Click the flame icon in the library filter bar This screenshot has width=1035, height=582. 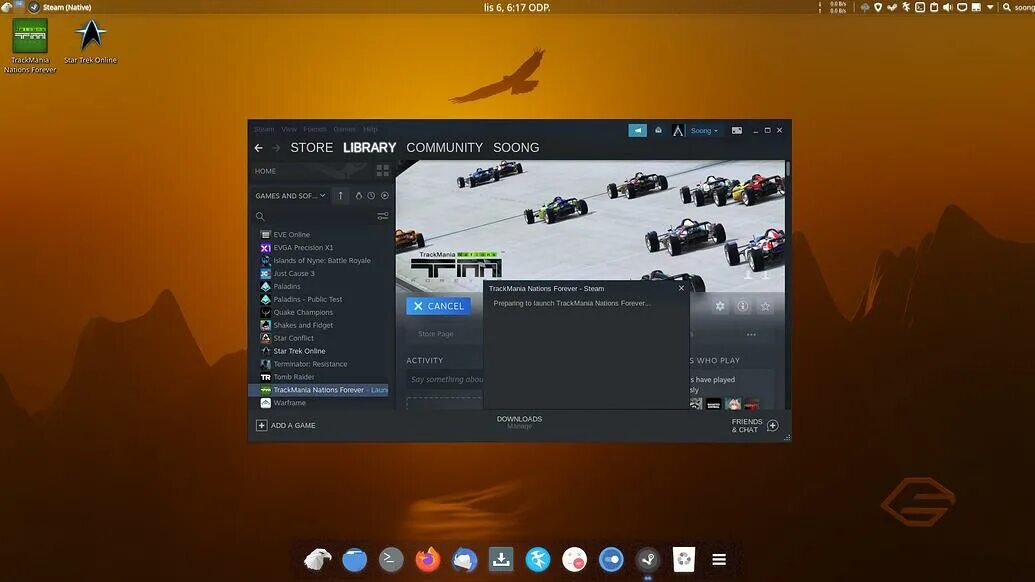pyautogui.click(x=358, y=196)
